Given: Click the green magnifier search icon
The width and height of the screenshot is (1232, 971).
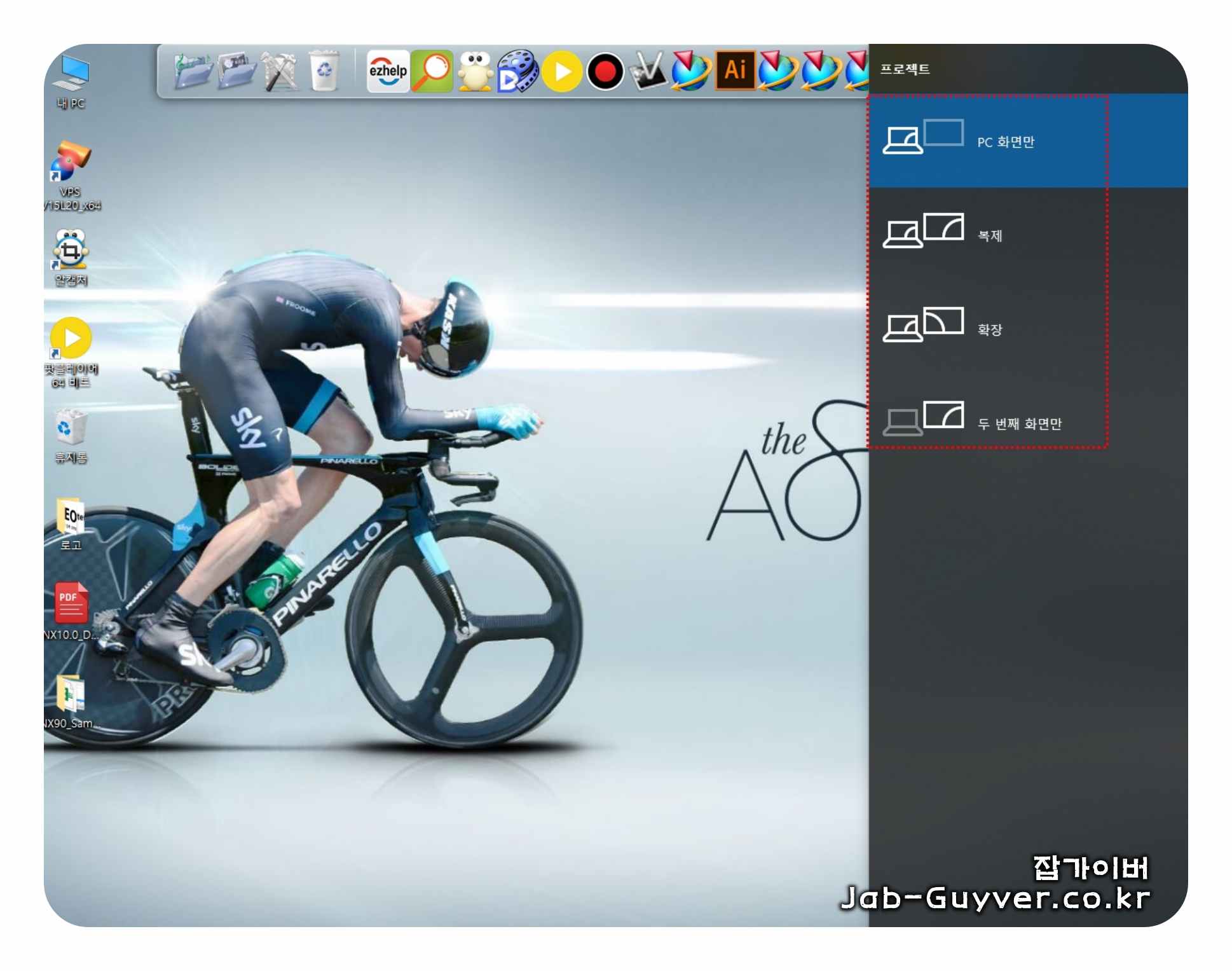Looking at the screenshot, I should (432, 71).
